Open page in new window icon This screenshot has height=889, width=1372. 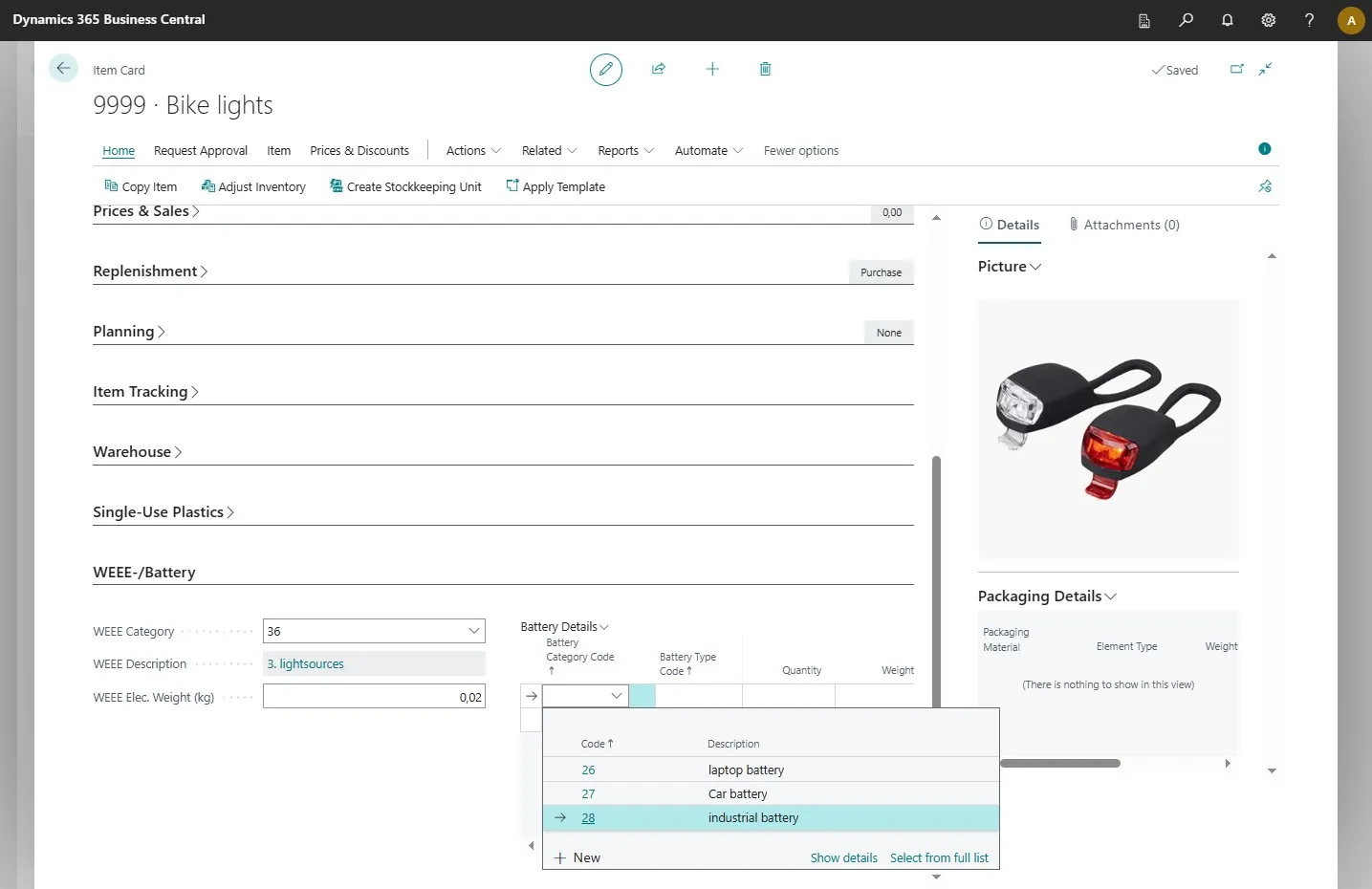click(x=1237, y=69)
